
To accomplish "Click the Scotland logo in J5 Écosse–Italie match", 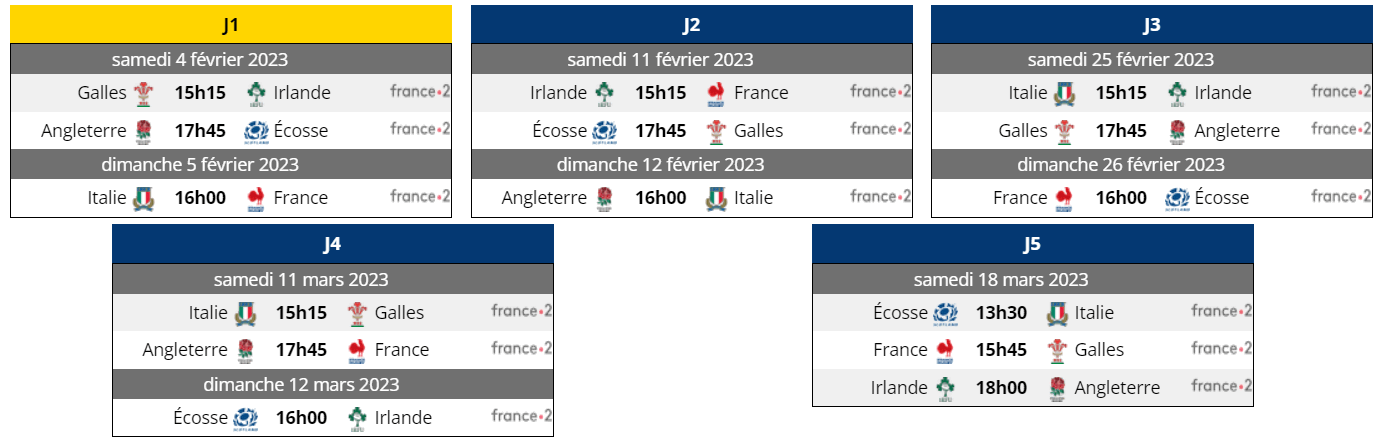I will click(945, 314).
